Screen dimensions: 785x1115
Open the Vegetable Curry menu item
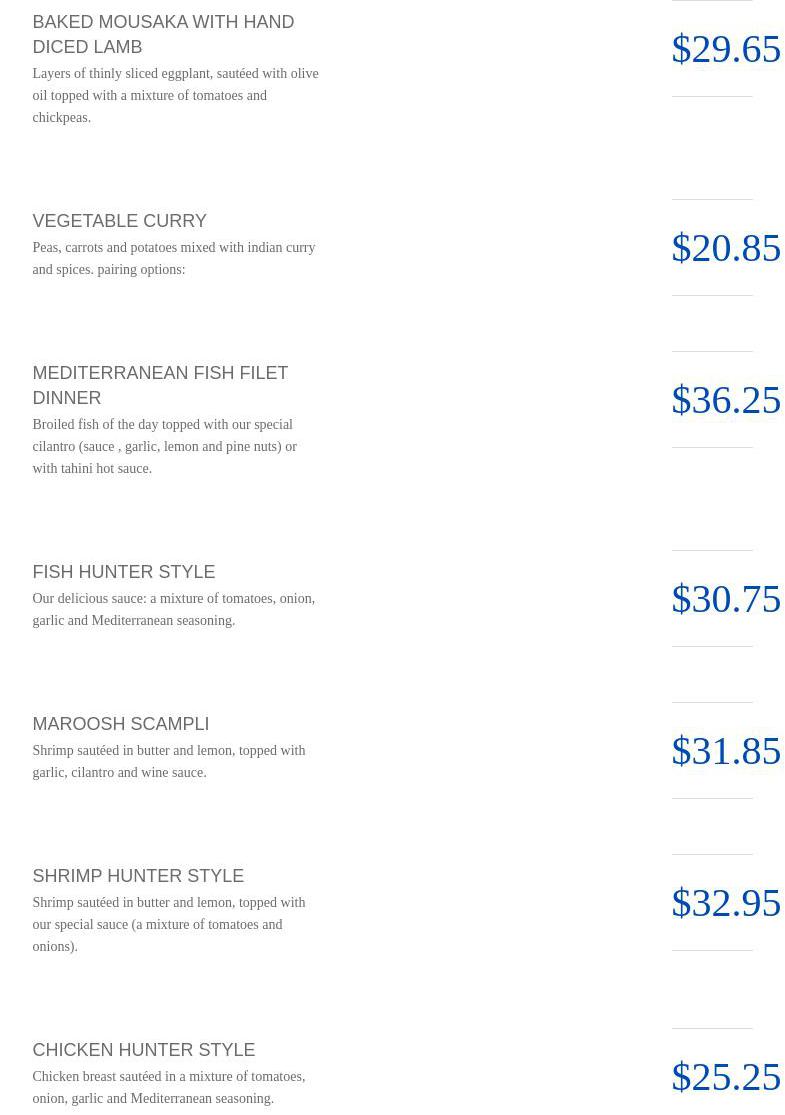coord(119,221)
